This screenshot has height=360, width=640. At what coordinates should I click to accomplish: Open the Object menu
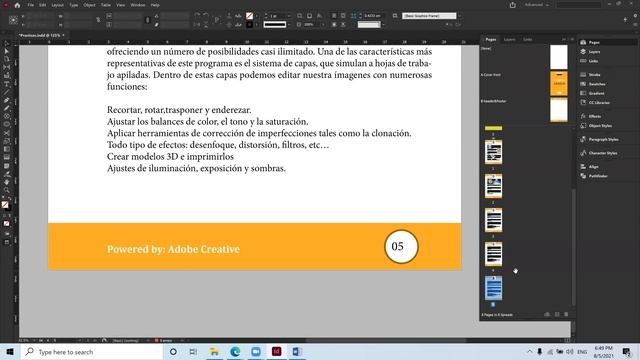coord(89,5)
